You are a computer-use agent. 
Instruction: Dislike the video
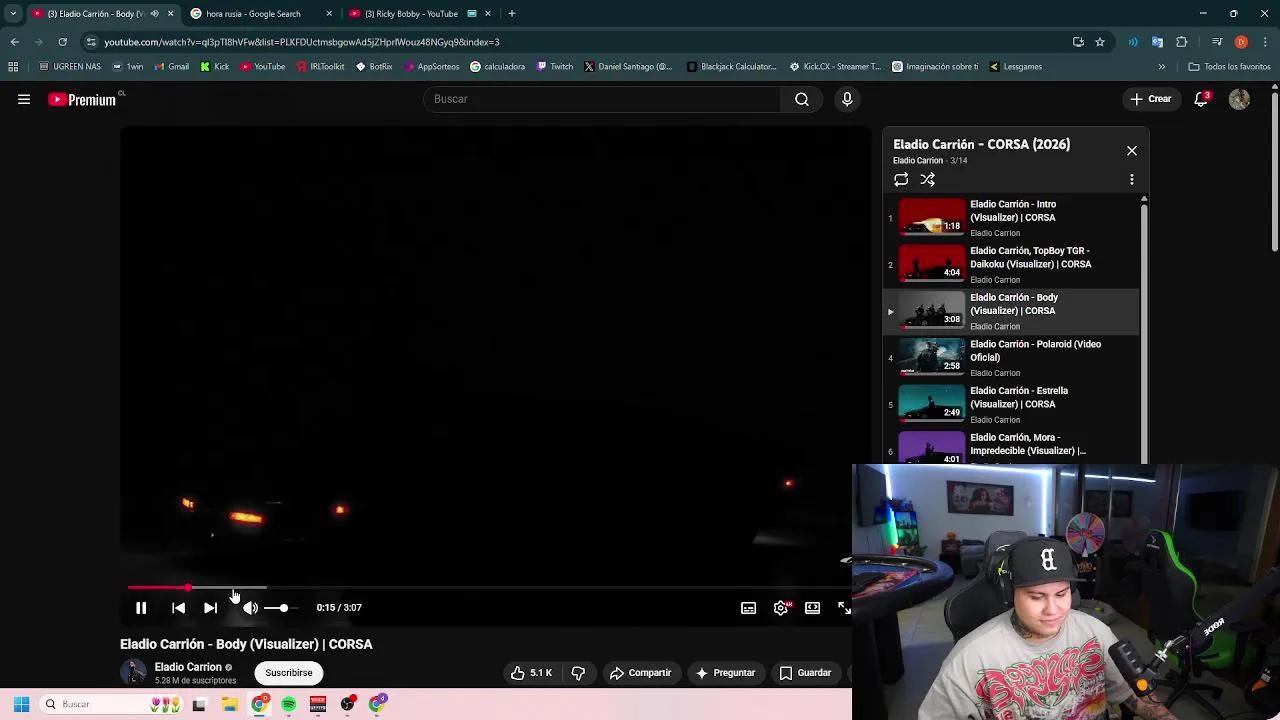[x=578, y=673]
